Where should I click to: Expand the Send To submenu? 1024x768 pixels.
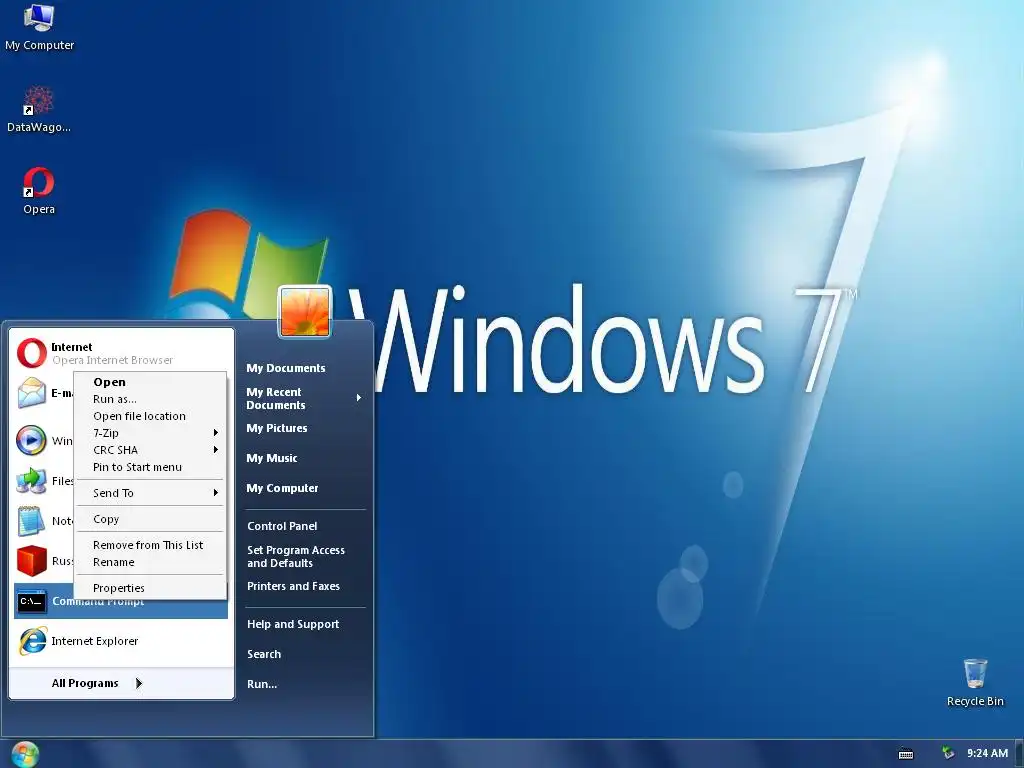[150, 493]
